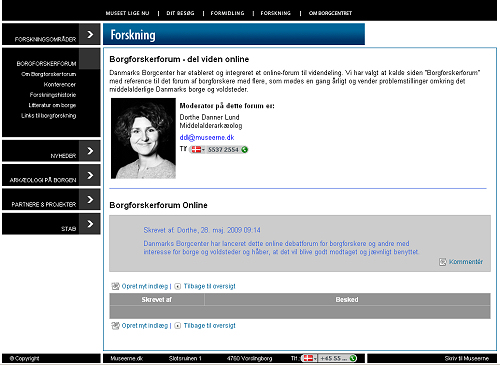Click upper Tilbage til oversigt link
Image resolution: width=500 pixels, height=365 pixels.
210,286
